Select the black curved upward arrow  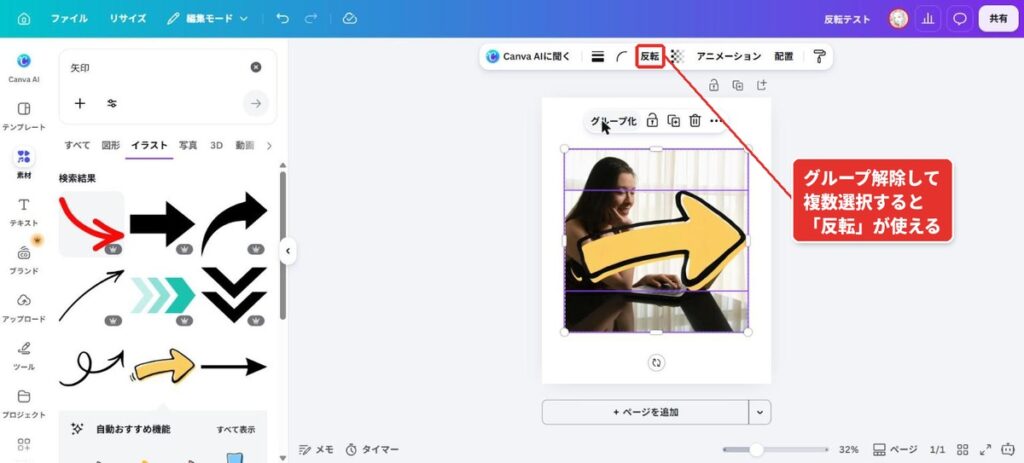click(x=234, y=224)
